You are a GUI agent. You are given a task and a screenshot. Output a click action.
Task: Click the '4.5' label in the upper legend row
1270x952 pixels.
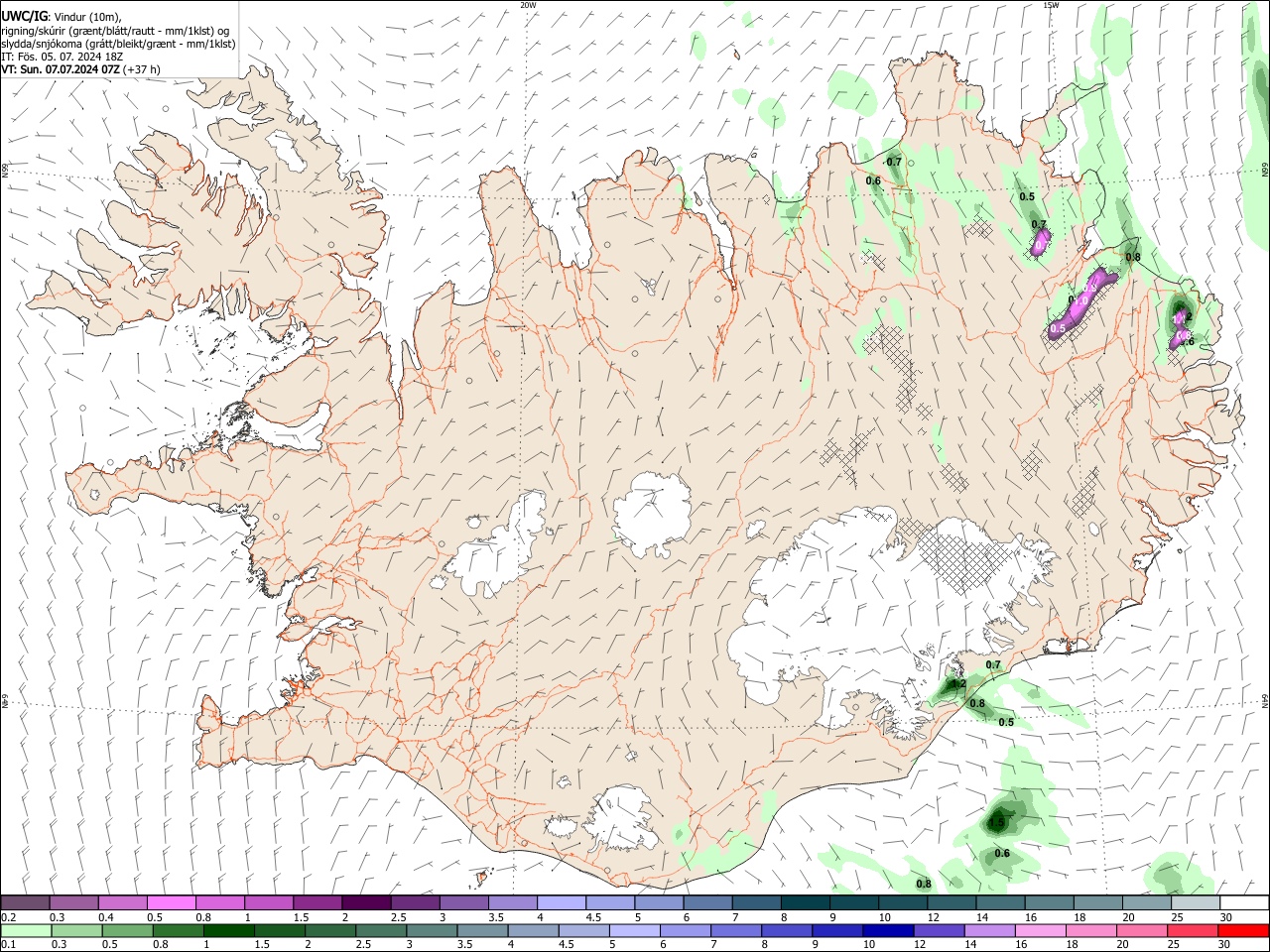coord(593,917)
